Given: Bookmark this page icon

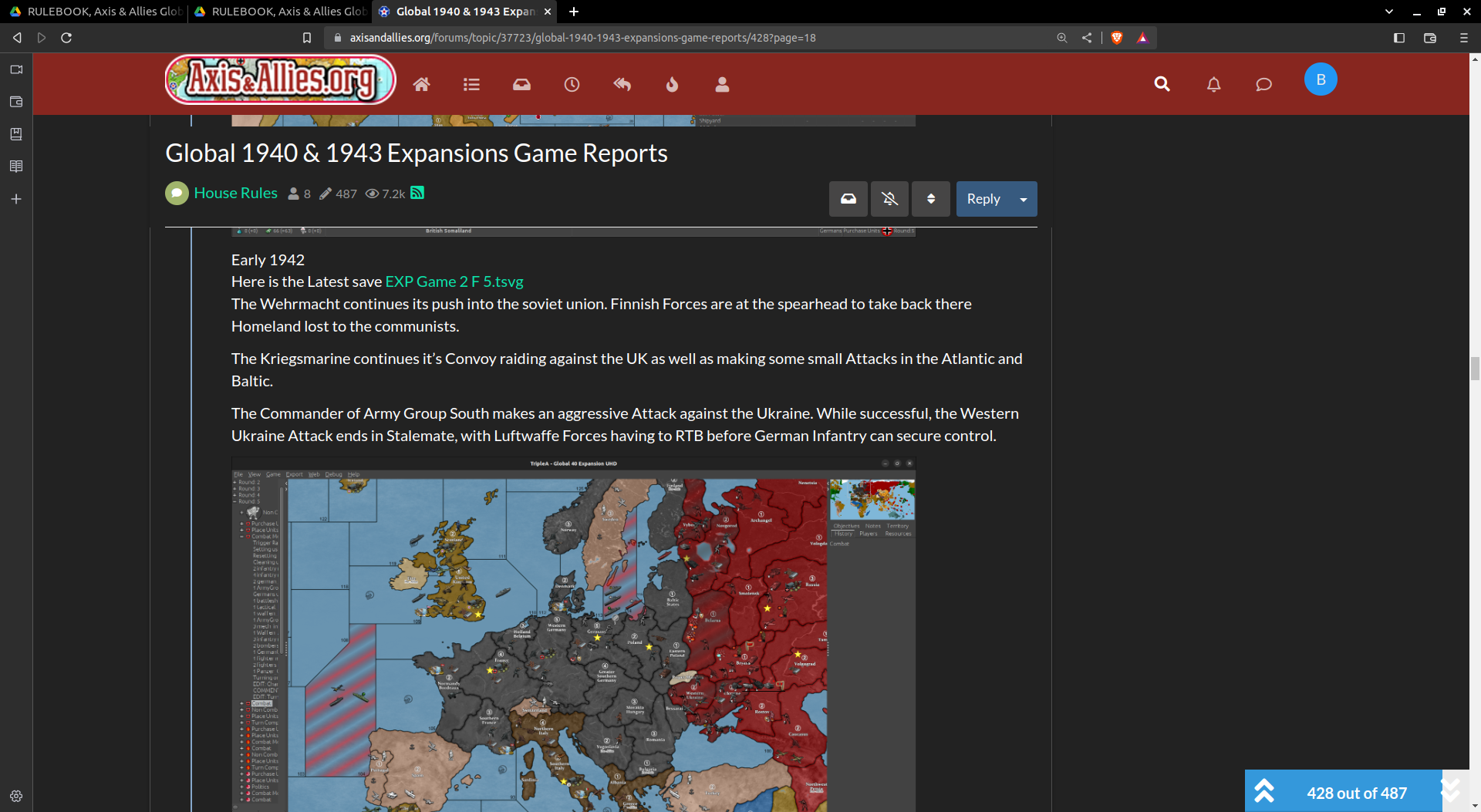Looking at the screenshot, I should click(x=307, y=38).
